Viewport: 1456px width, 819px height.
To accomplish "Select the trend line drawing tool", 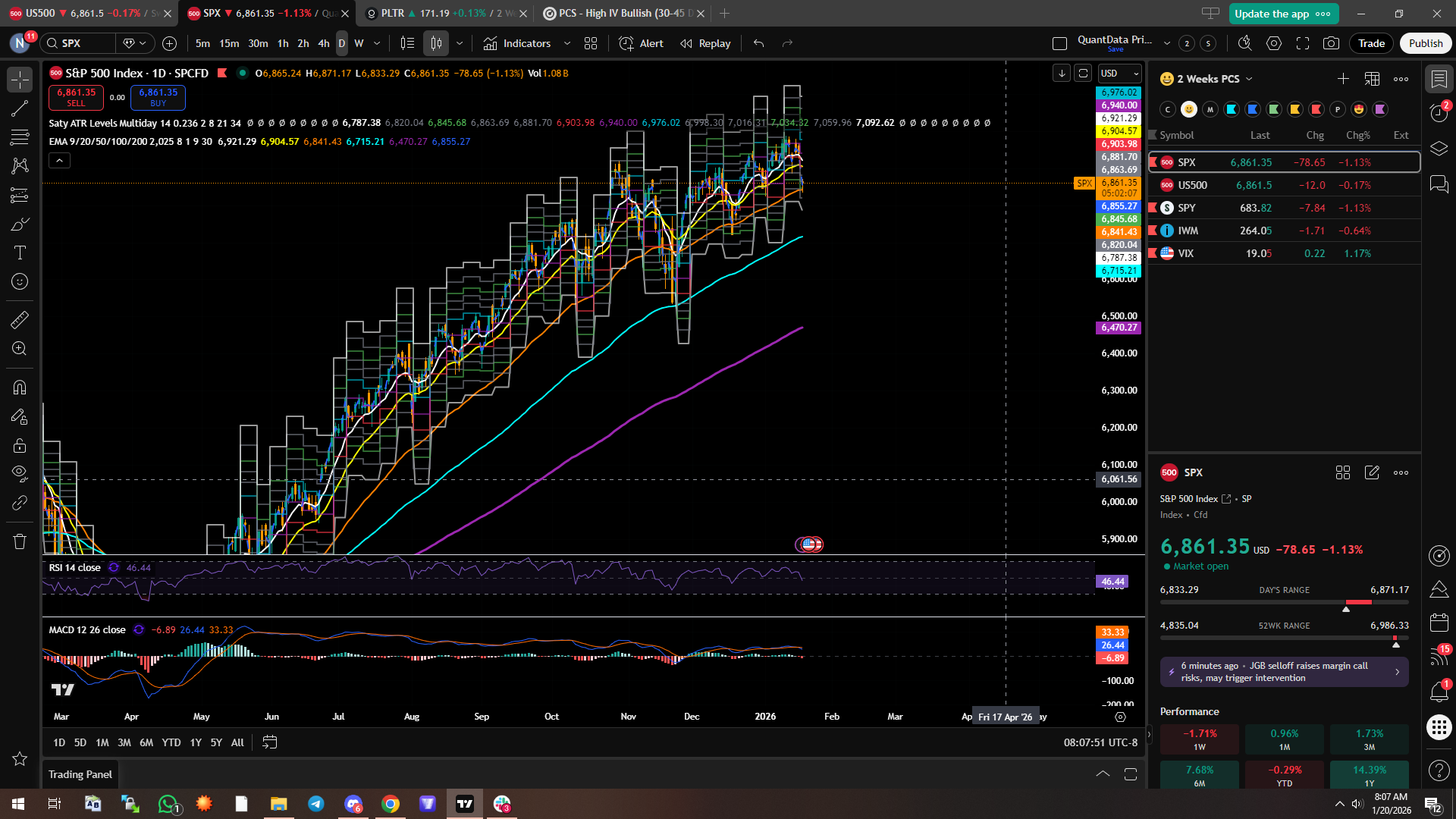I will click(20, 108).
